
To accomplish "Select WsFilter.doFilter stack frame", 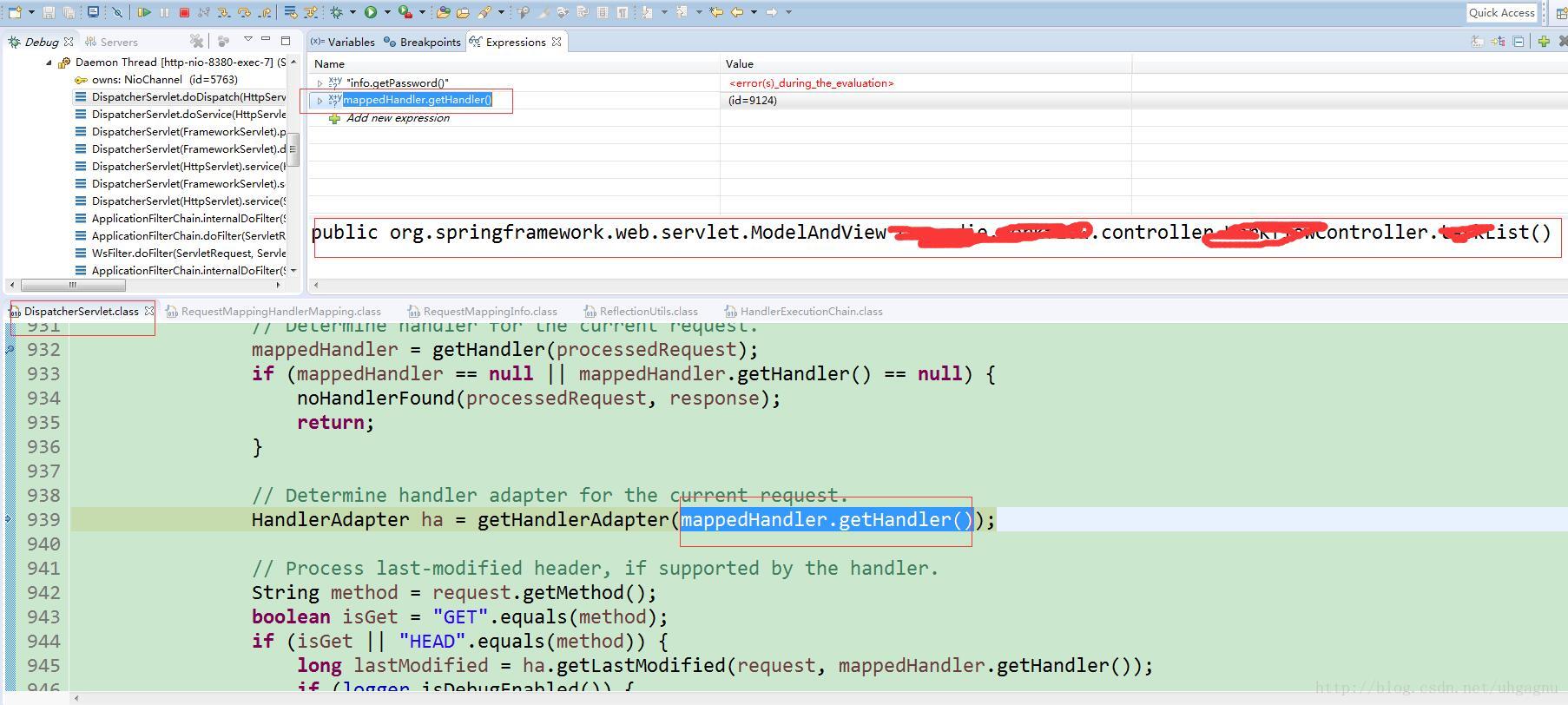I will tap(181, 254).
